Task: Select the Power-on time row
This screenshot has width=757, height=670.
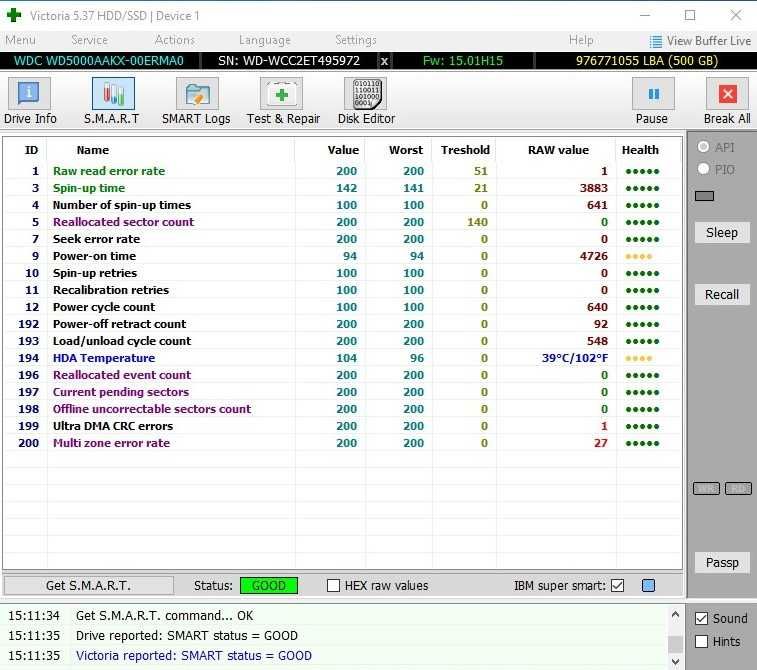Action: 342,256
